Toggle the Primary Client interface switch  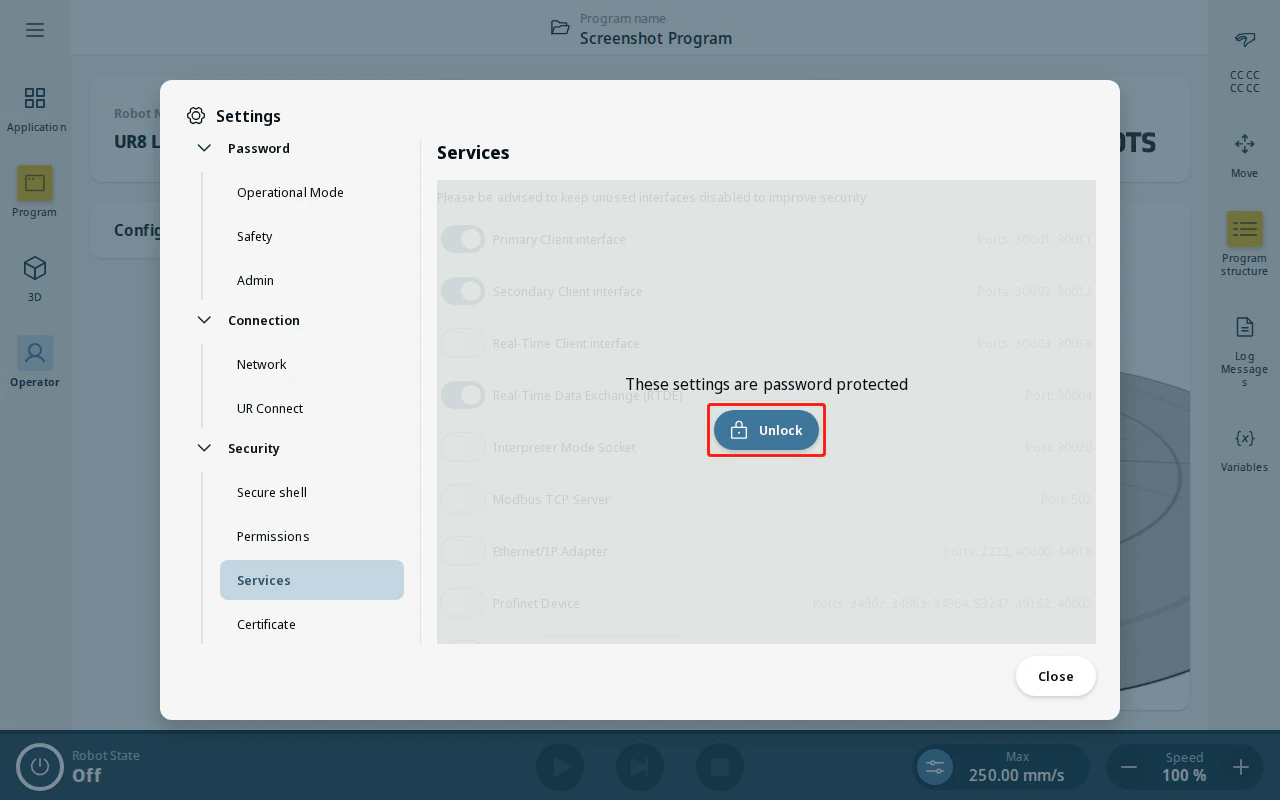click(x=463, y=239)
